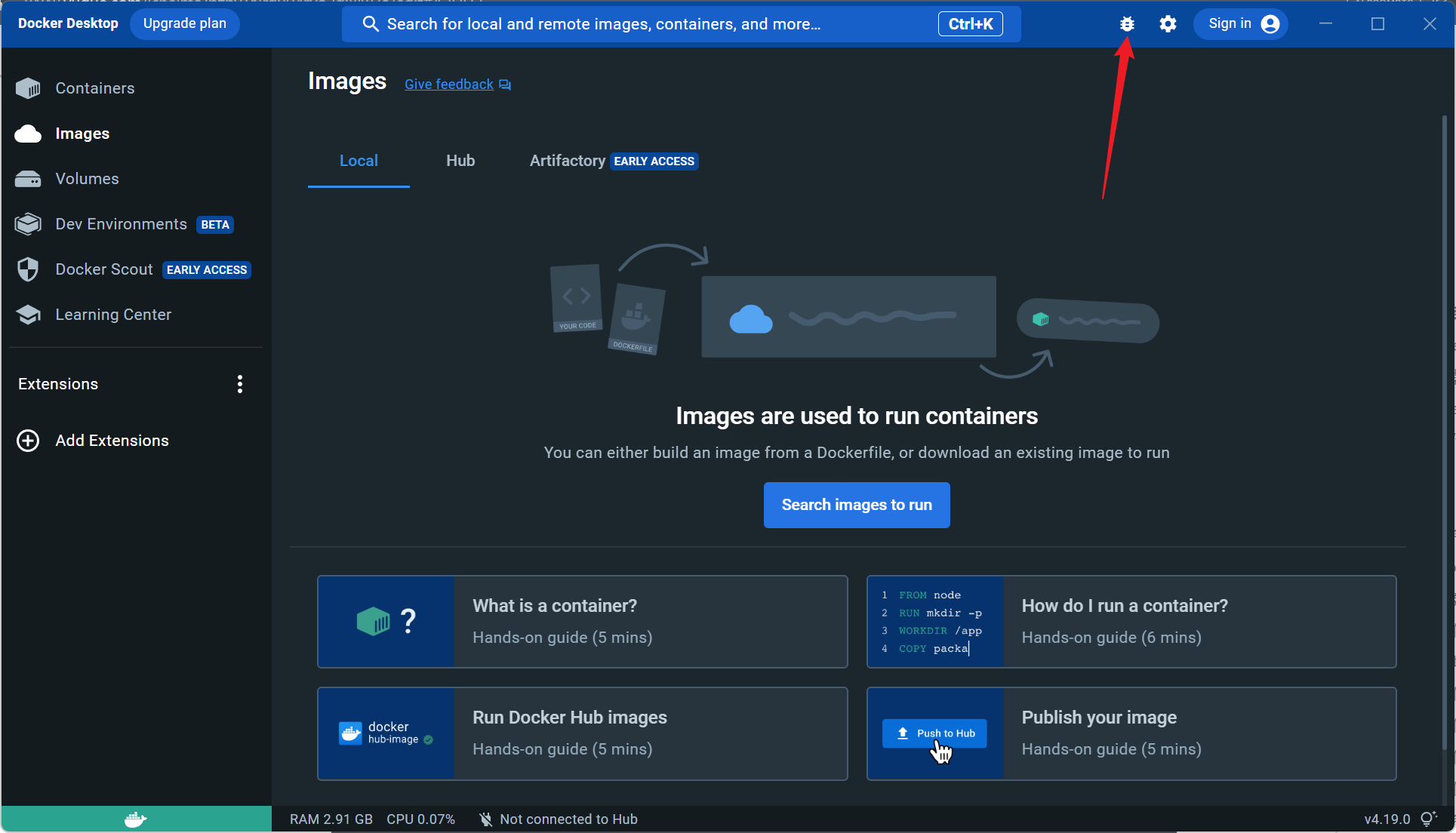The height and width of the screenshot is (833, 1456).
Task: Click the Extensions section heading
Action: tap(58, 384)
